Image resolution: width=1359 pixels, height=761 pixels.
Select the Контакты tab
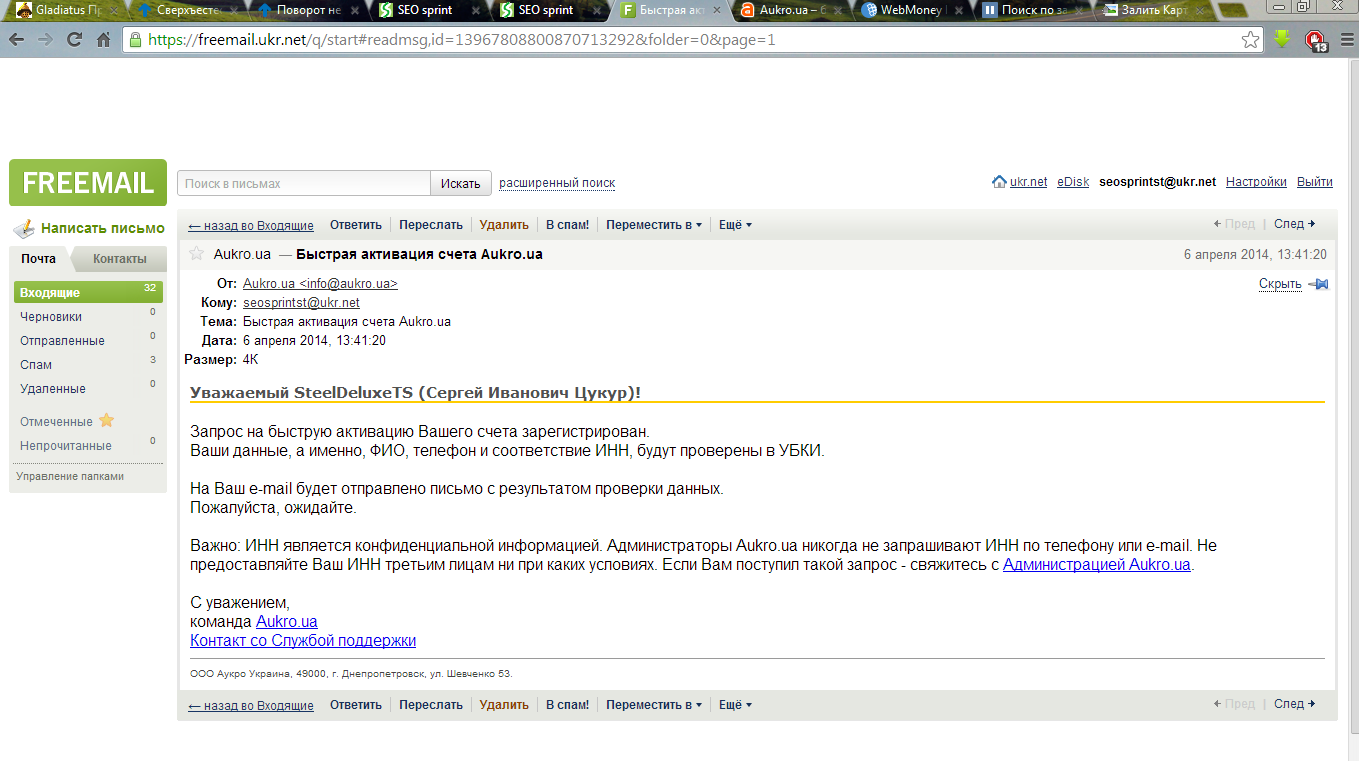tap(120, 259)
